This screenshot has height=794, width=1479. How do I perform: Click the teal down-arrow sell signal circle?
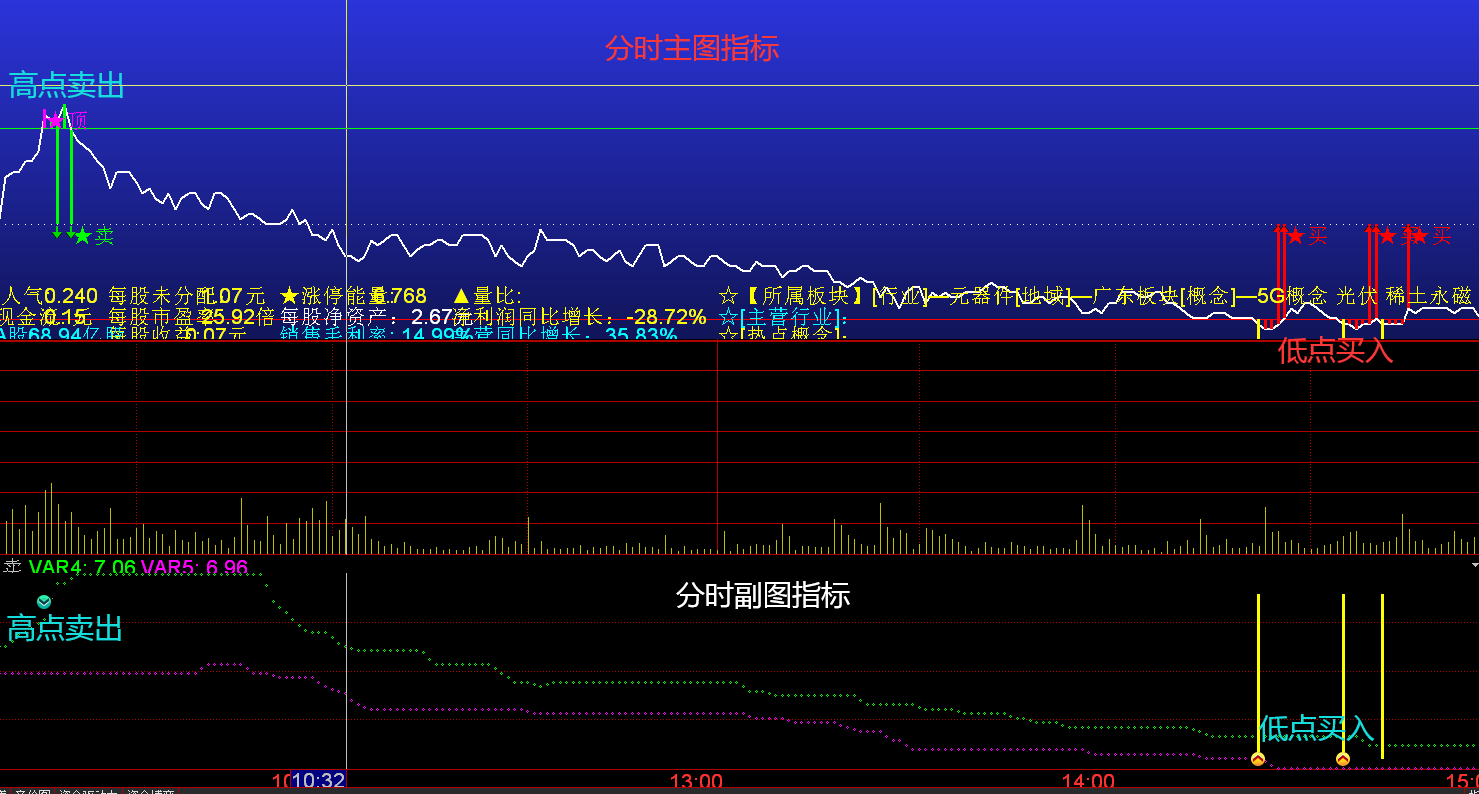click(x=44, y=601)
